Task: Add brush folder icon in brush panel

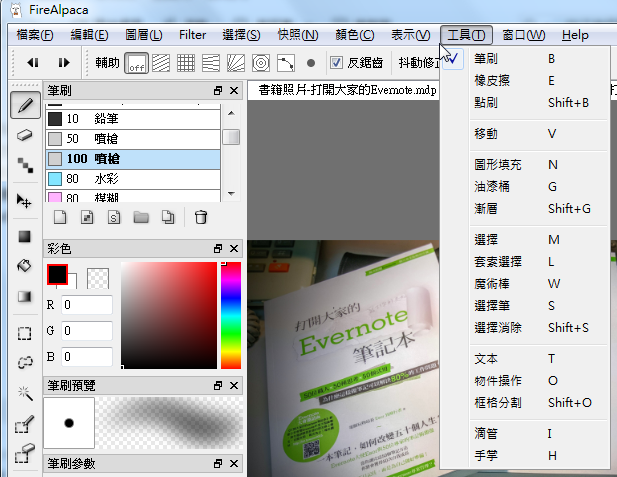Action: coord(141,217)
